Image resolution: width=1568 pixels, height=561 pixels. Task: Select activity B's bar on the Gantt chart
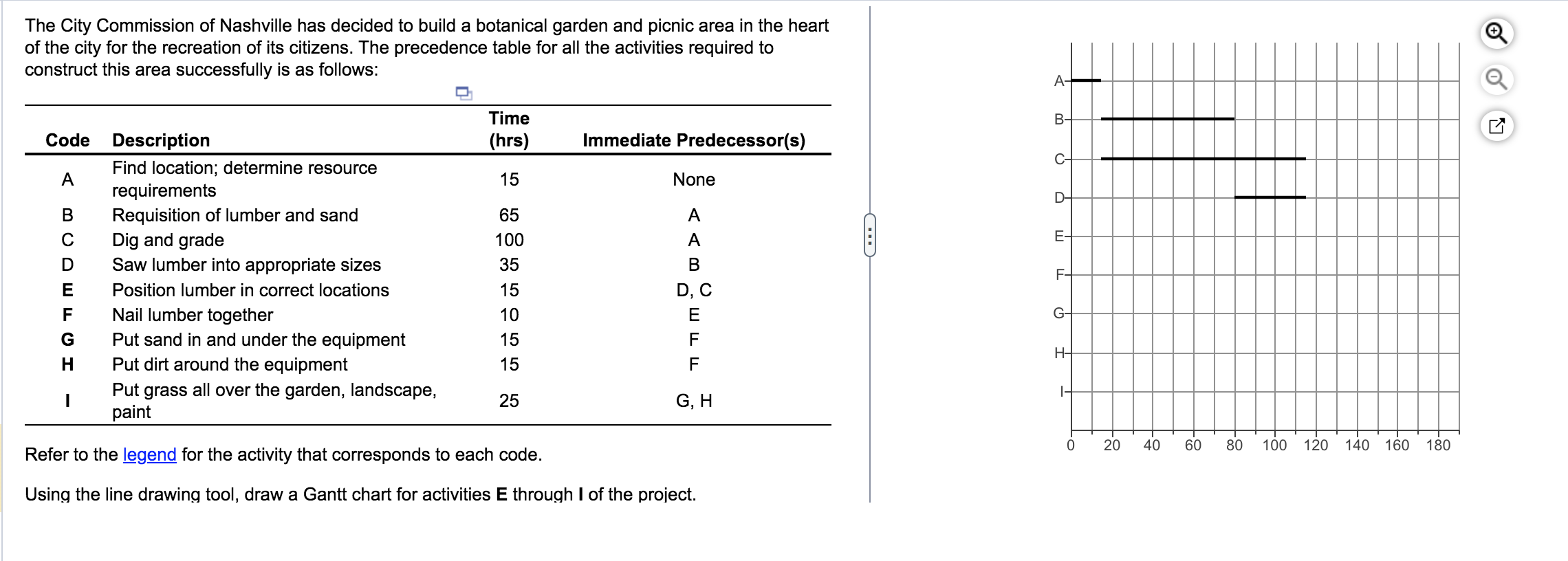pyautogui.click(x=1168, y=118)
